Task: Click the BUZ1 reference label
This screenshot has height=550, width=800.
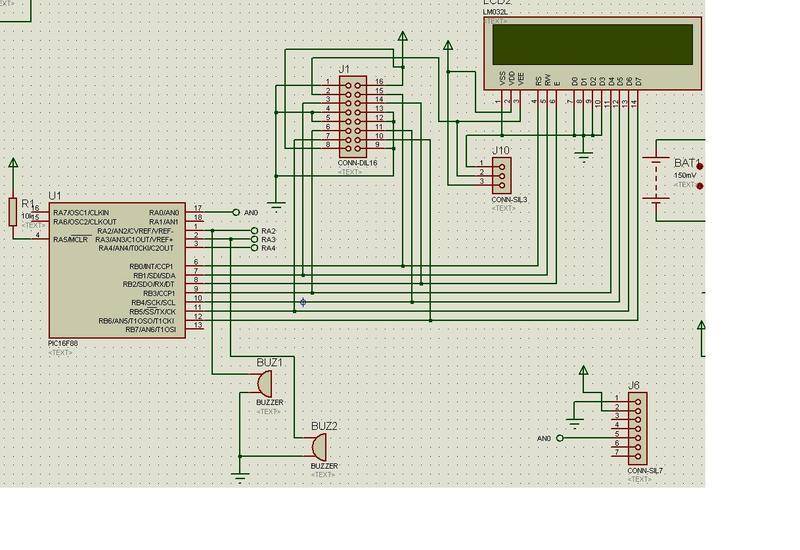Action: point(269,363)
